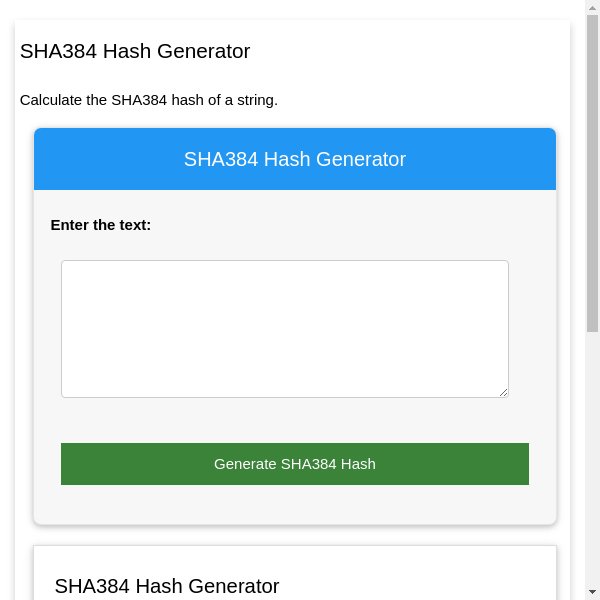Screen dimensions: 600x600
Task: Click the lower SHA384 Hash Generator heading
Action: pyautogui.click(x=167, y=586)
